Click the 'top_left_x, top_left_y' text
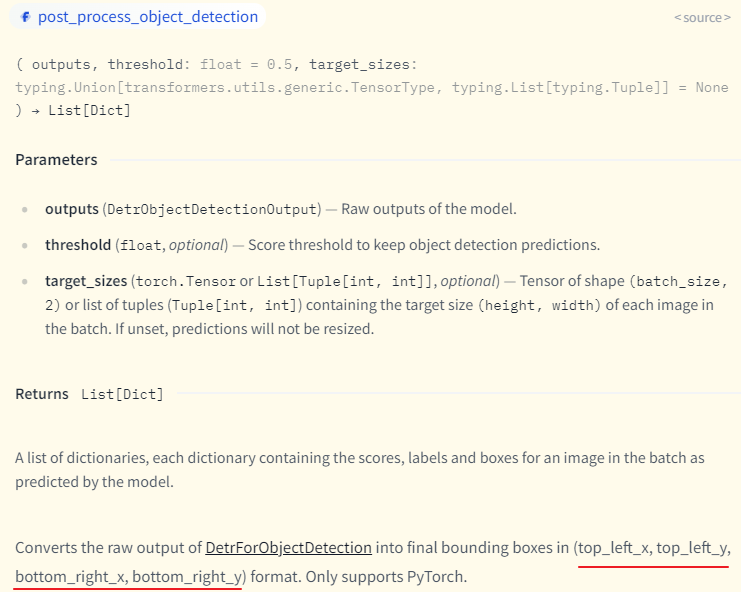Screen dimensions: 750x598 click(x=653, y=548)
